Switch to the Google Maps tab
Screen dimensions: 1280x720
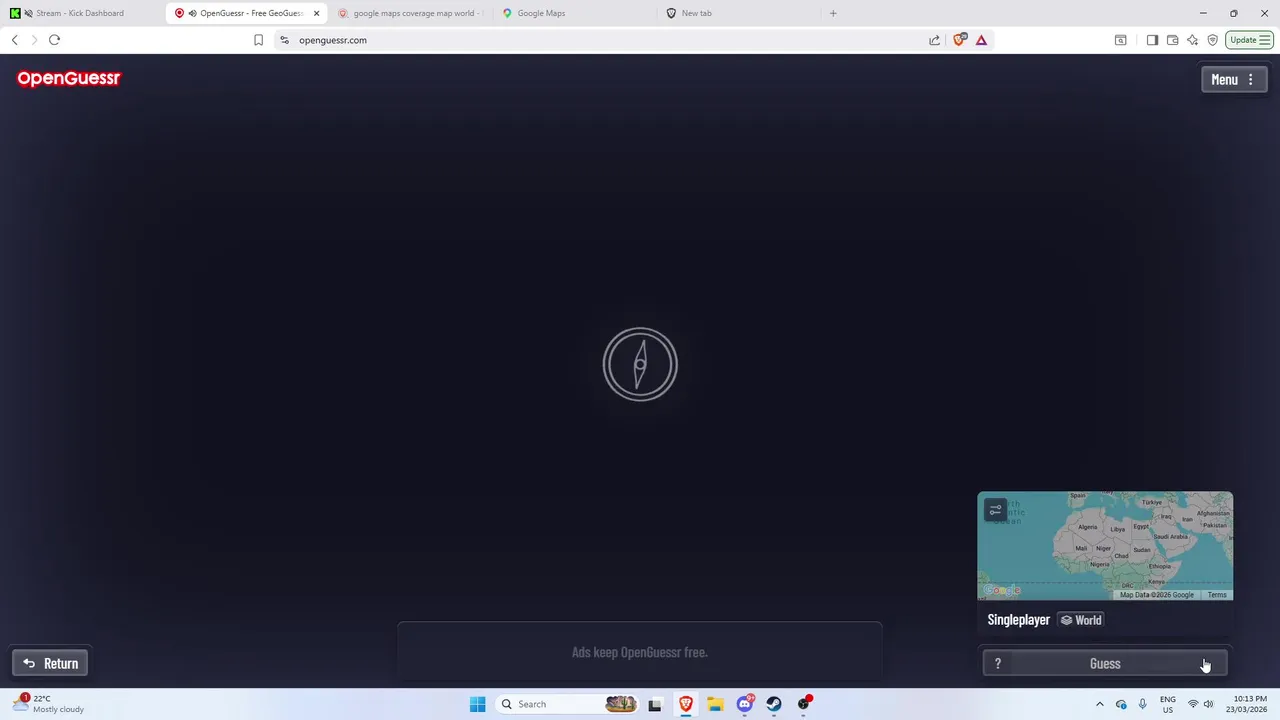point(575,13)
